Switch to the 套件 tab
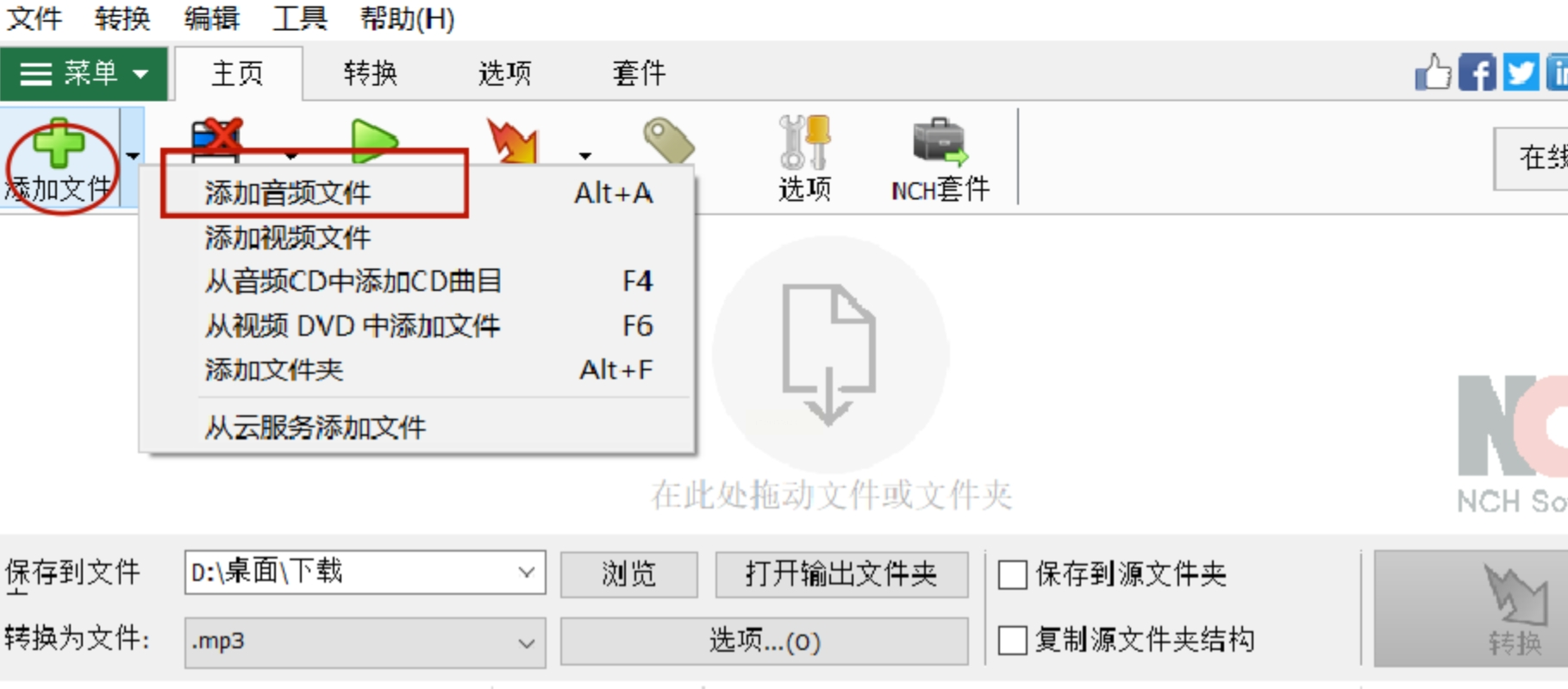The width and height of the screenshot is (1568, 689). 640,73
